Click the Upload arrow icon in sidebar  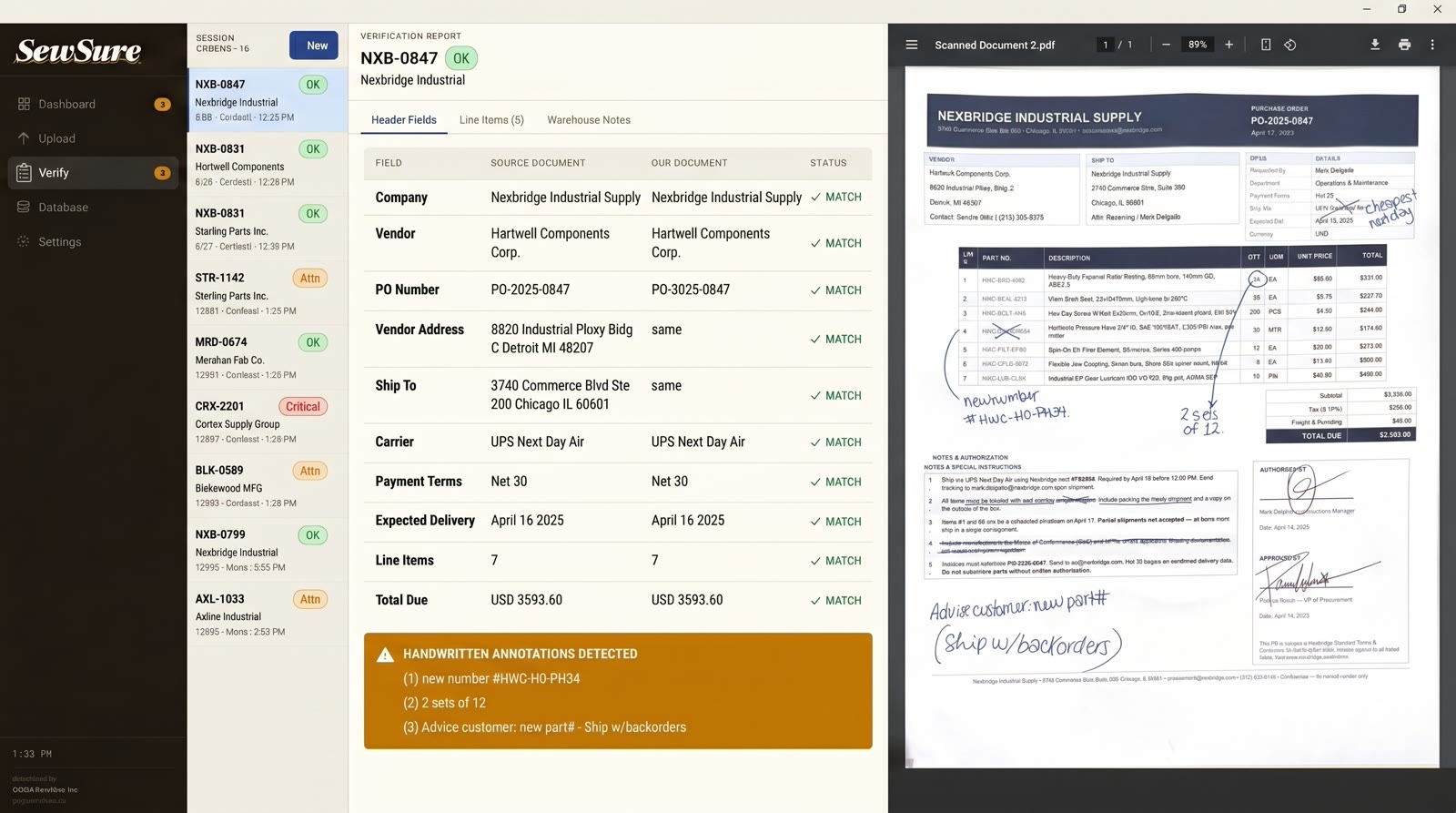pyautogui.click(x=24, y=138)
